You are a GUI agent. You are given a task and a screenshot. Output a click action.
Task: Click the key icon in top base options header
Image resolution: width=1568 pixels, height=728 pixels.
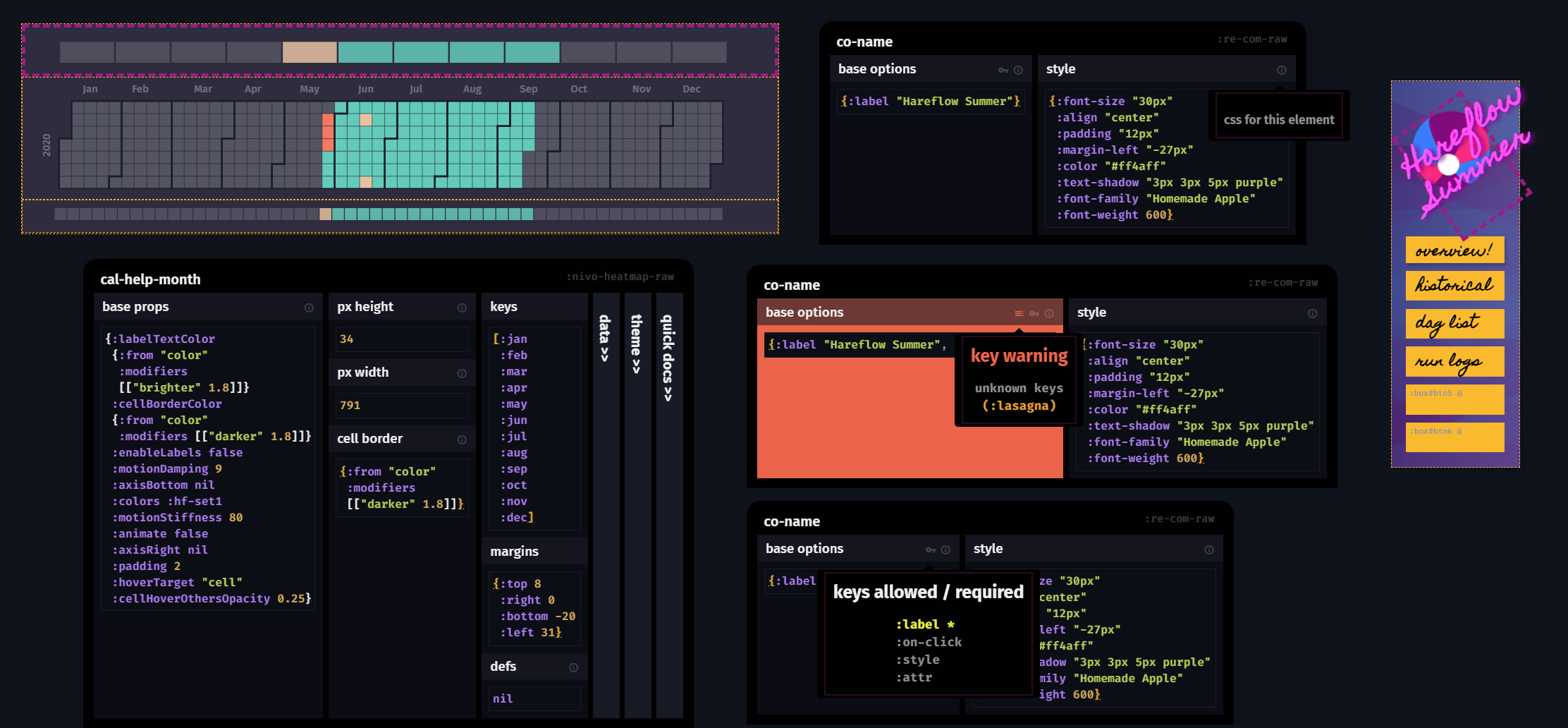[x=1004, y=70]
